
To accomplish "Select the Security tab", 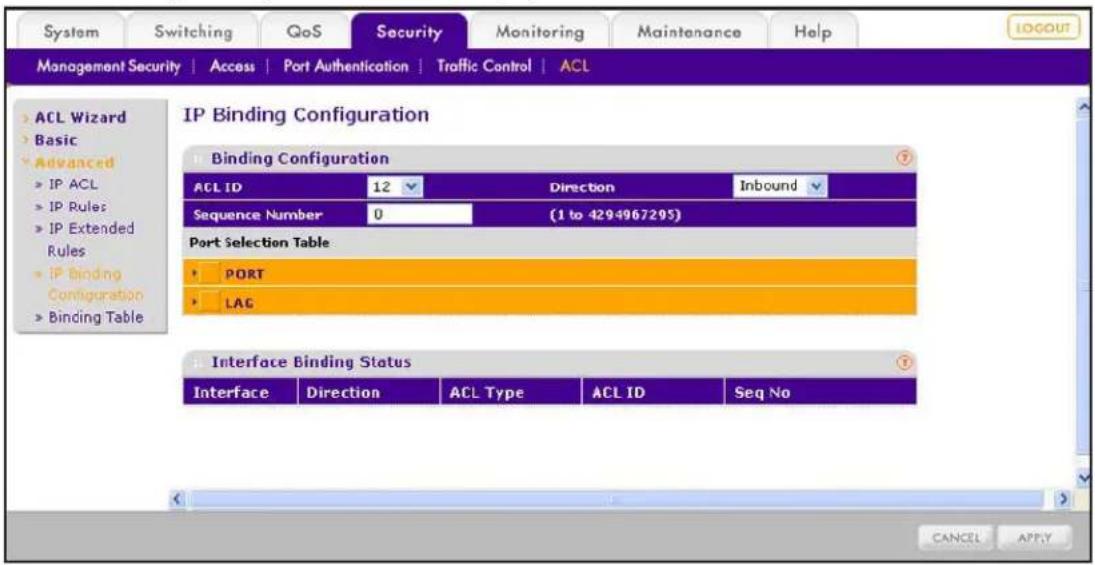I will pyautogui.click(x=409, y=32).
